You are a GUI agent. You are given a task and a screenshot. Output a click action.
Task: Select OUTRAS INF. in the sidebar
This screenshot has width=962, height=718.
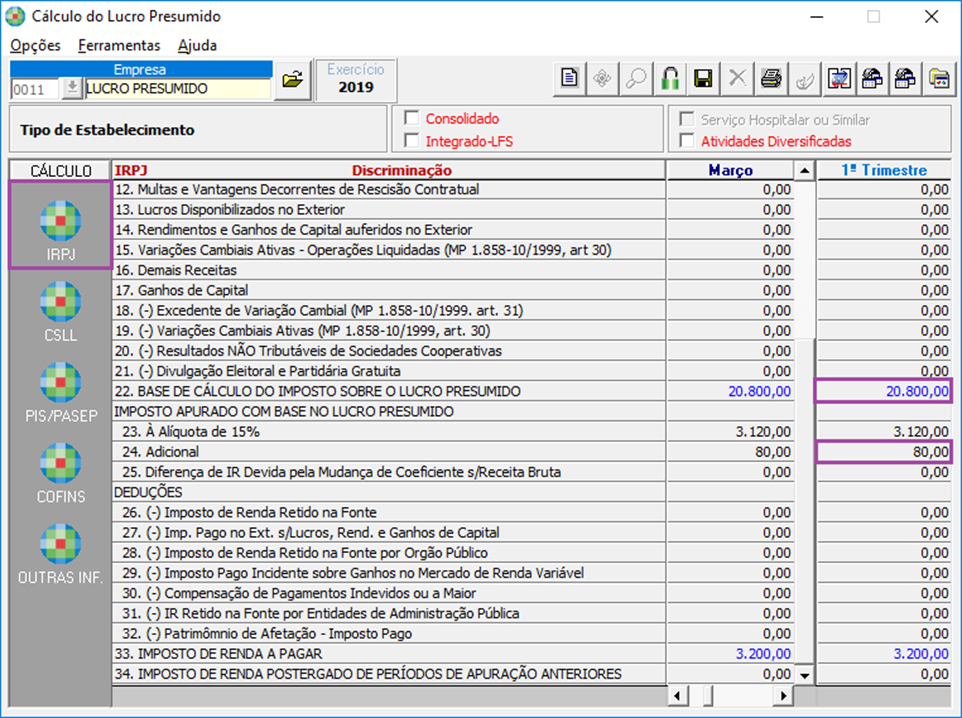pos(60,554)
